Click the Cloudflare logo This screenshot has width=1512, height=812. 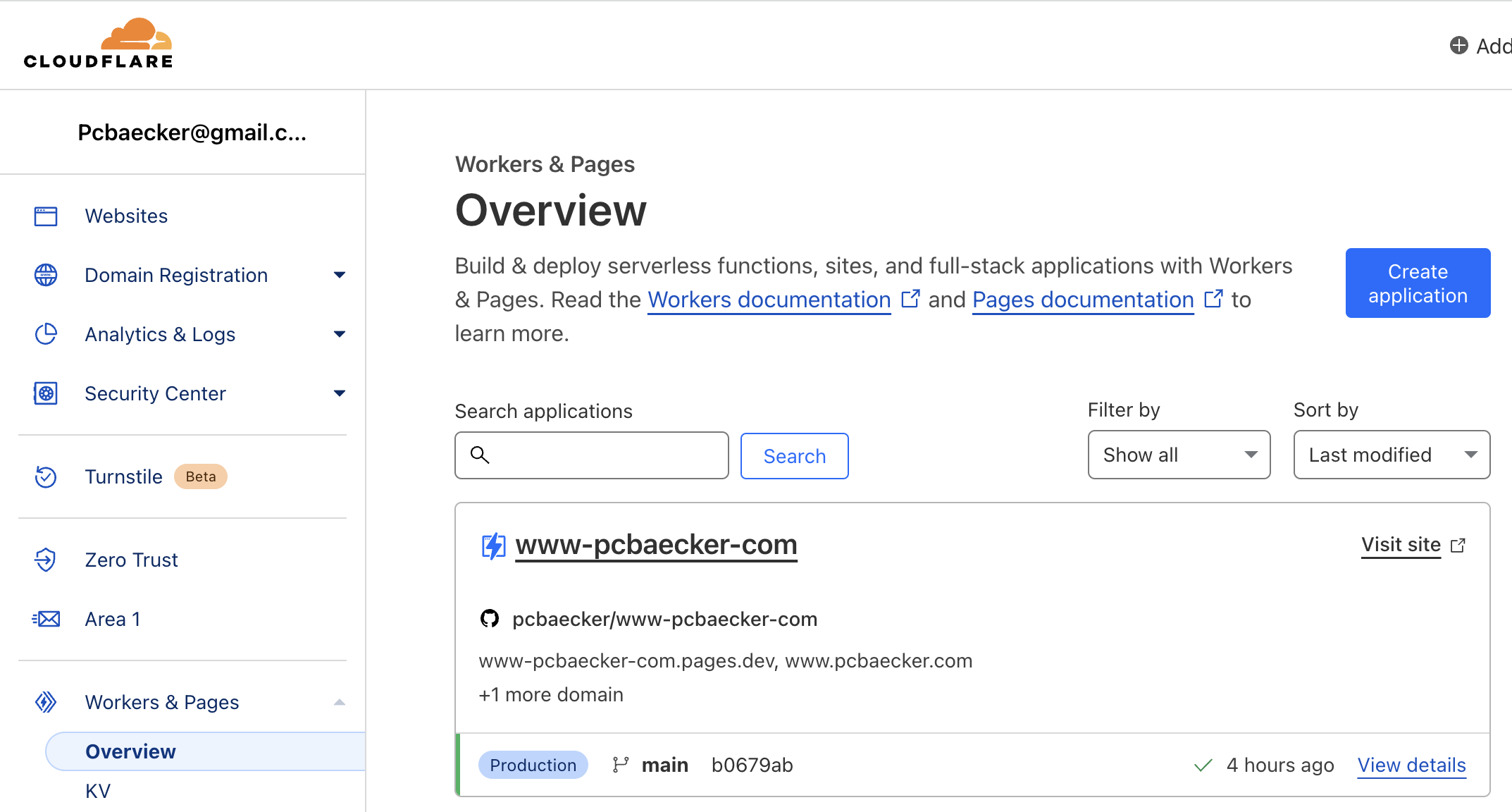98,44
